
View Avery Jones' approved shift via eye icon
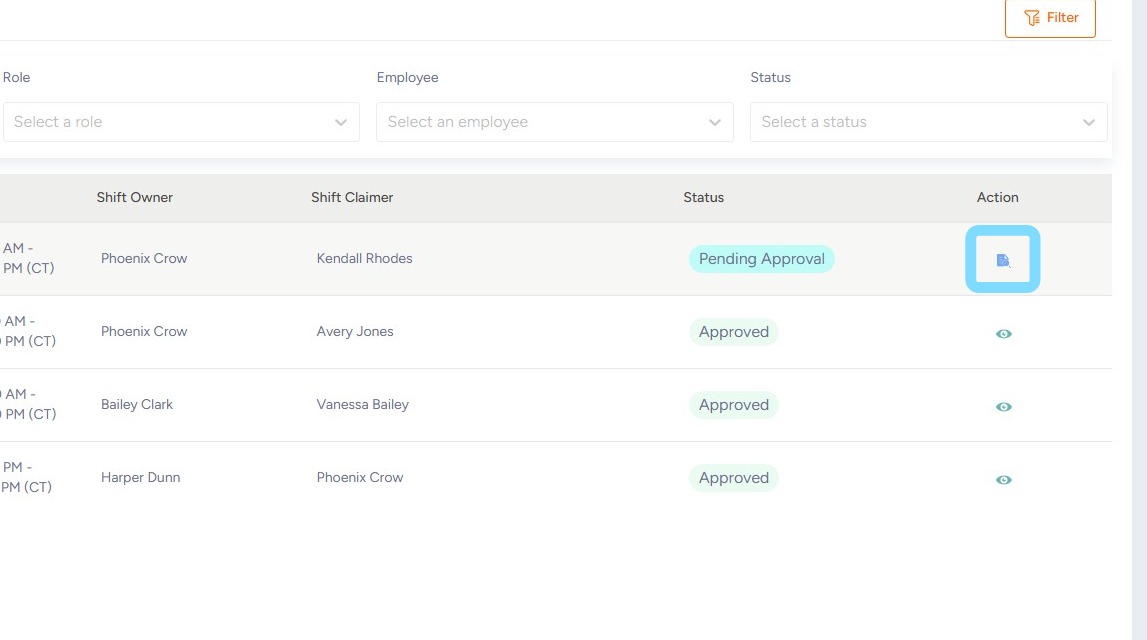point(1004,334)
